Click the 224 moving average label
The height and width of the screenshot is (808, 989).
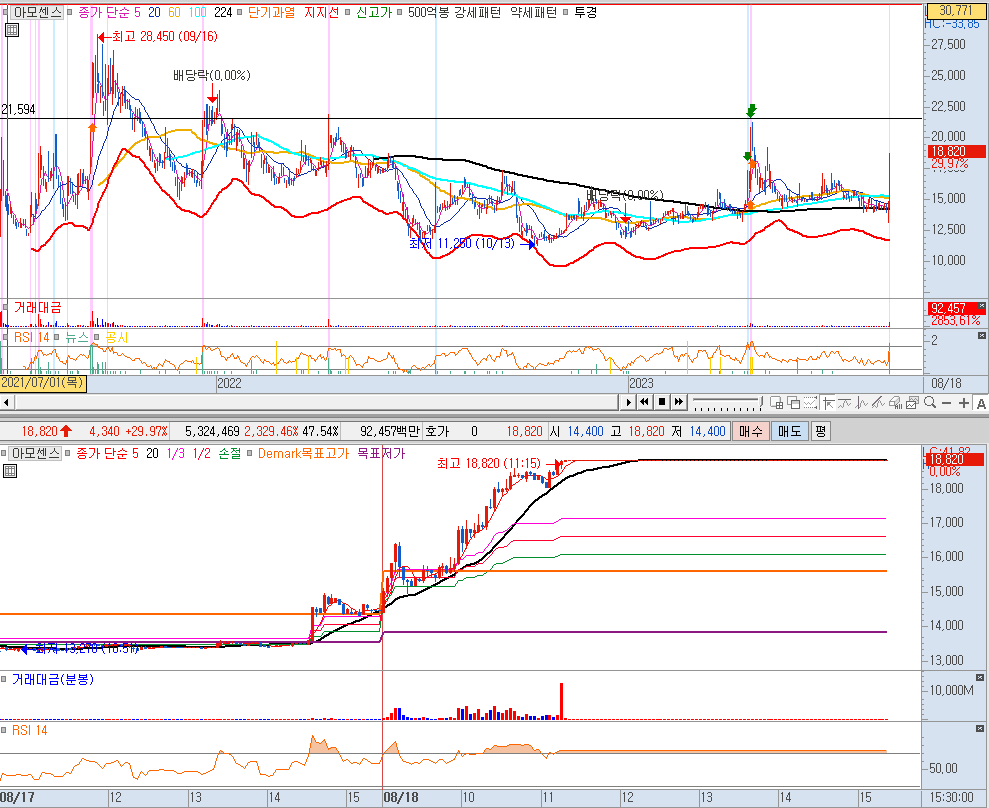click(223, 12)
